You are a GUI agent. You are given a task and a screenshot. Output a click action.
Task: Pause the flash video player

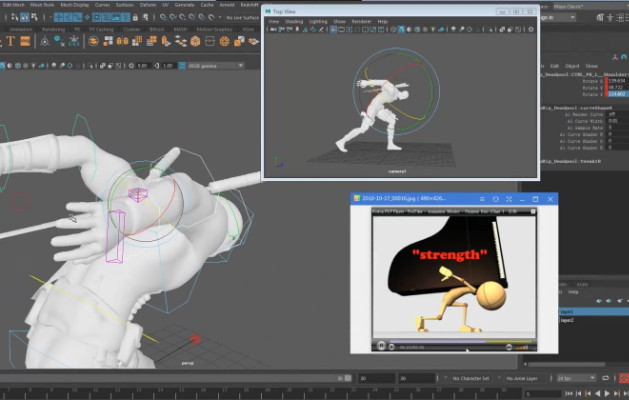click(381, 345)
